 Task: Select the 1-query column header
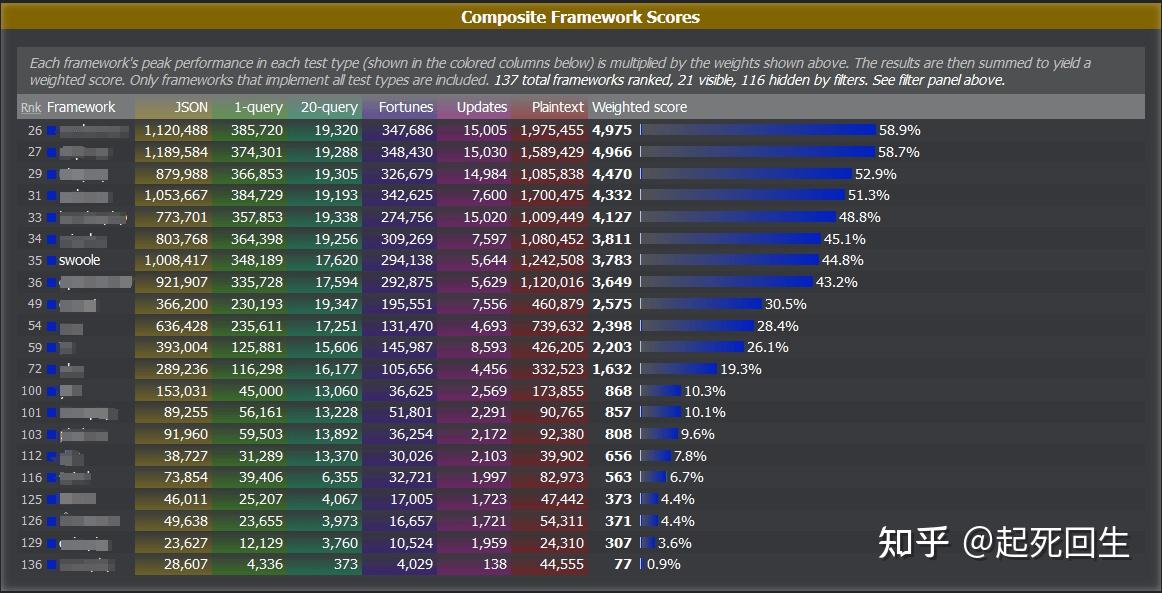pos(258,107)
